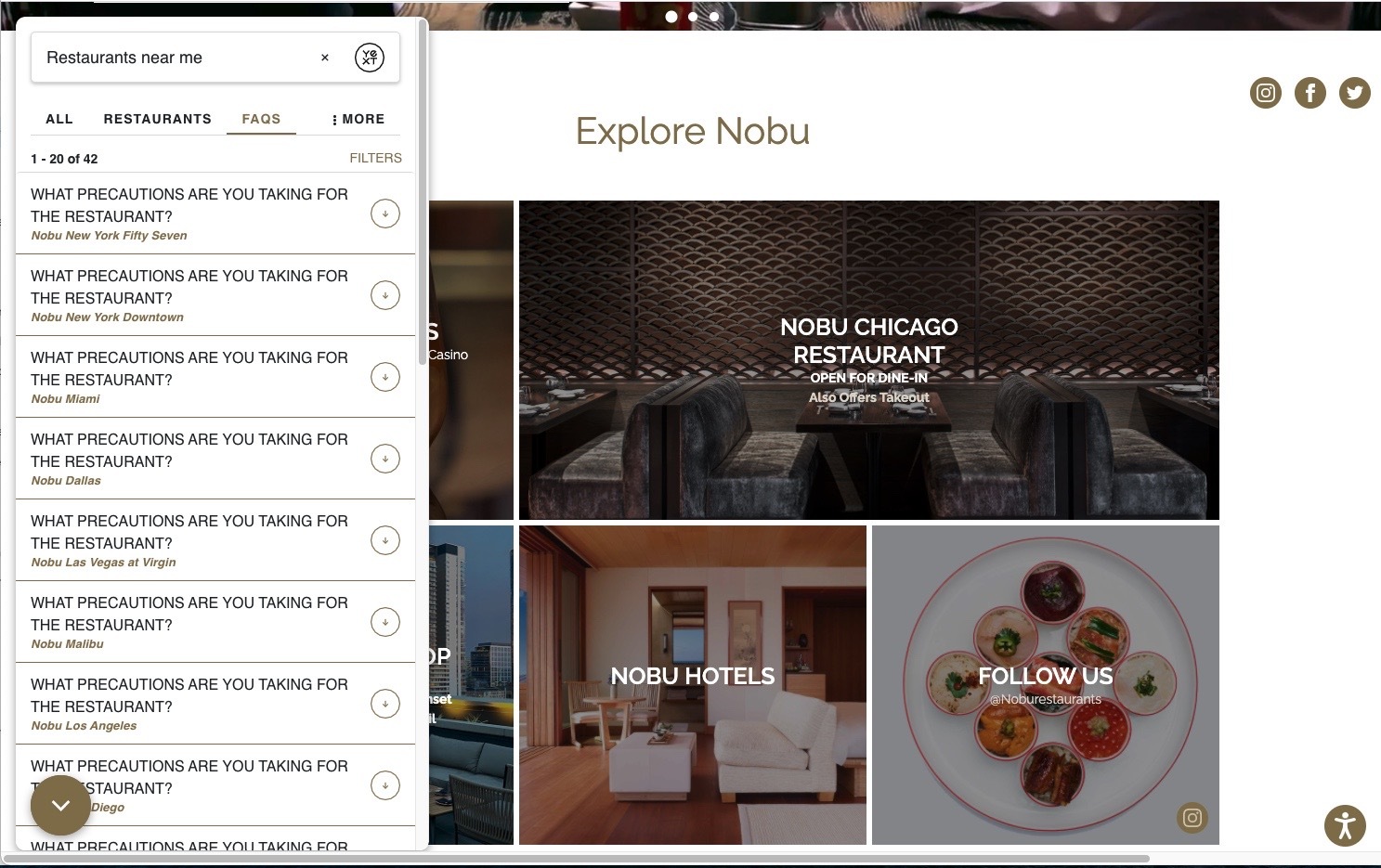The width and height of the screenshot is (1381, 868).
Task: Expand the Nobu Malibu FAQ answer
Action: (385, 622)
